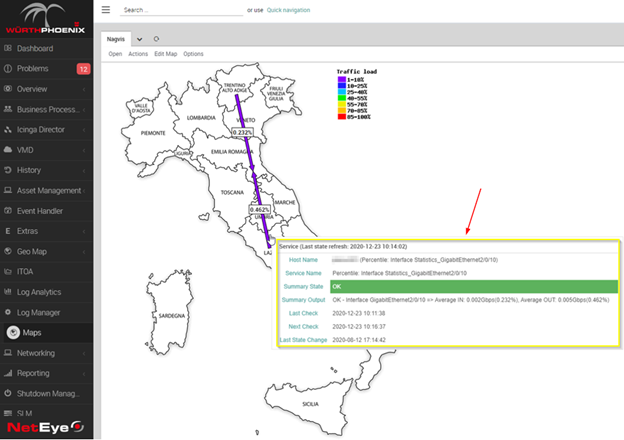Click the green 40-55% legend swatch

pyautogui.click(x=341, y=98)
